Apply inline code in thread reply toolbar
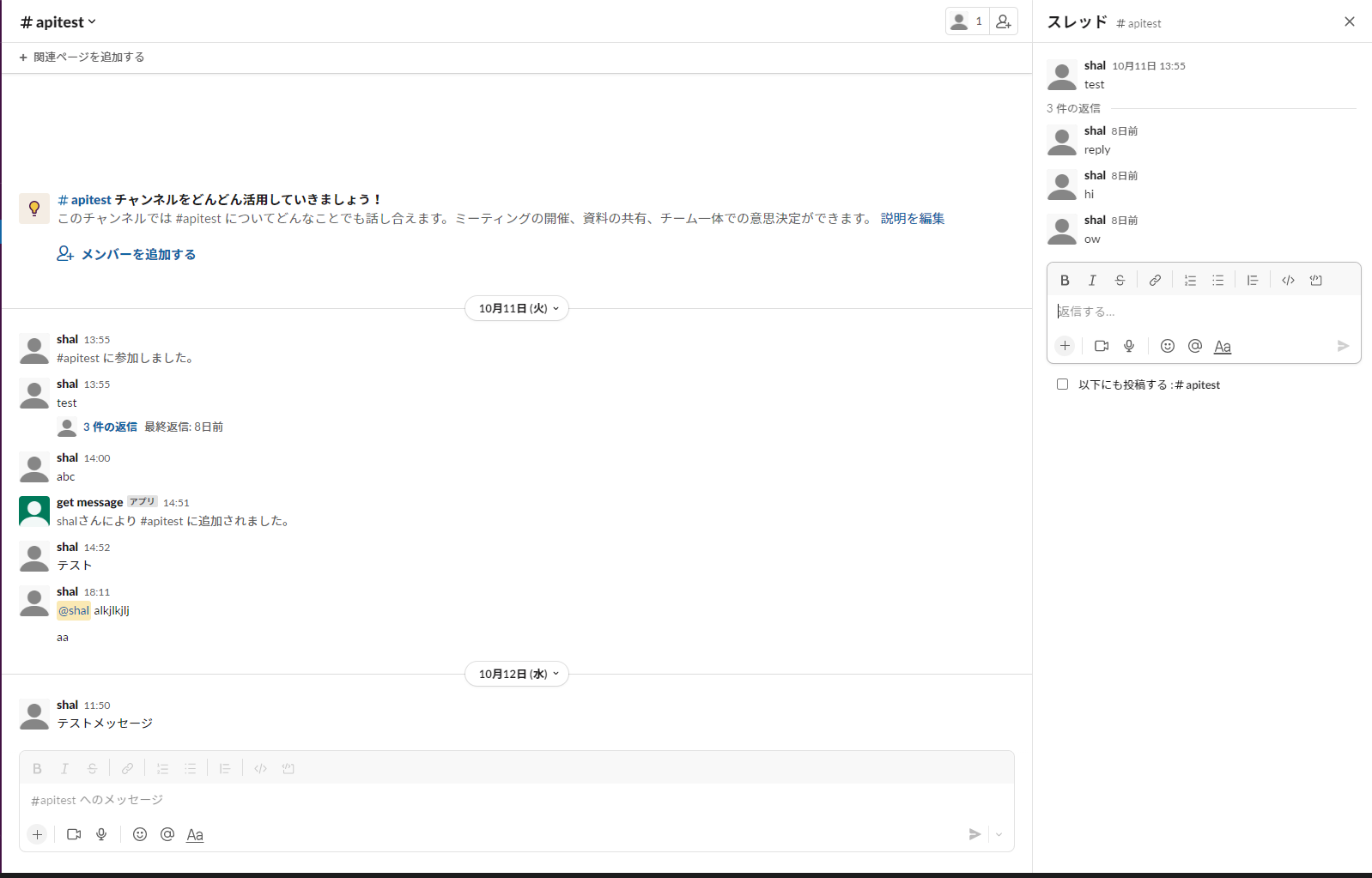 (1288, 281)
